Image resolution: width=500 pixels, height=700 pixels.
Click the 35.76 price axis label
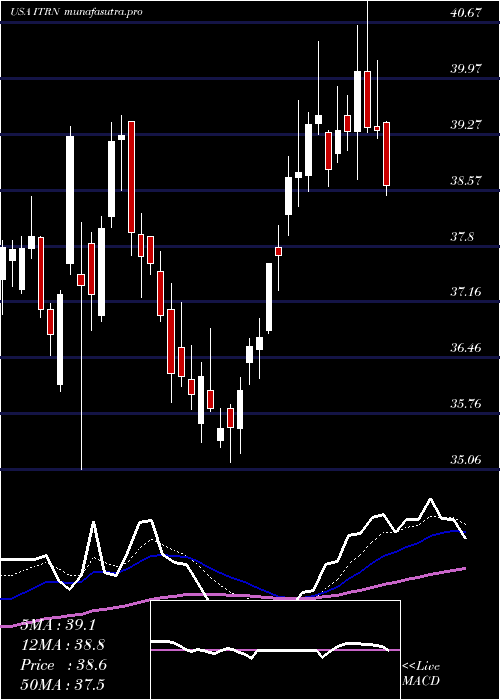click(466, 404)
